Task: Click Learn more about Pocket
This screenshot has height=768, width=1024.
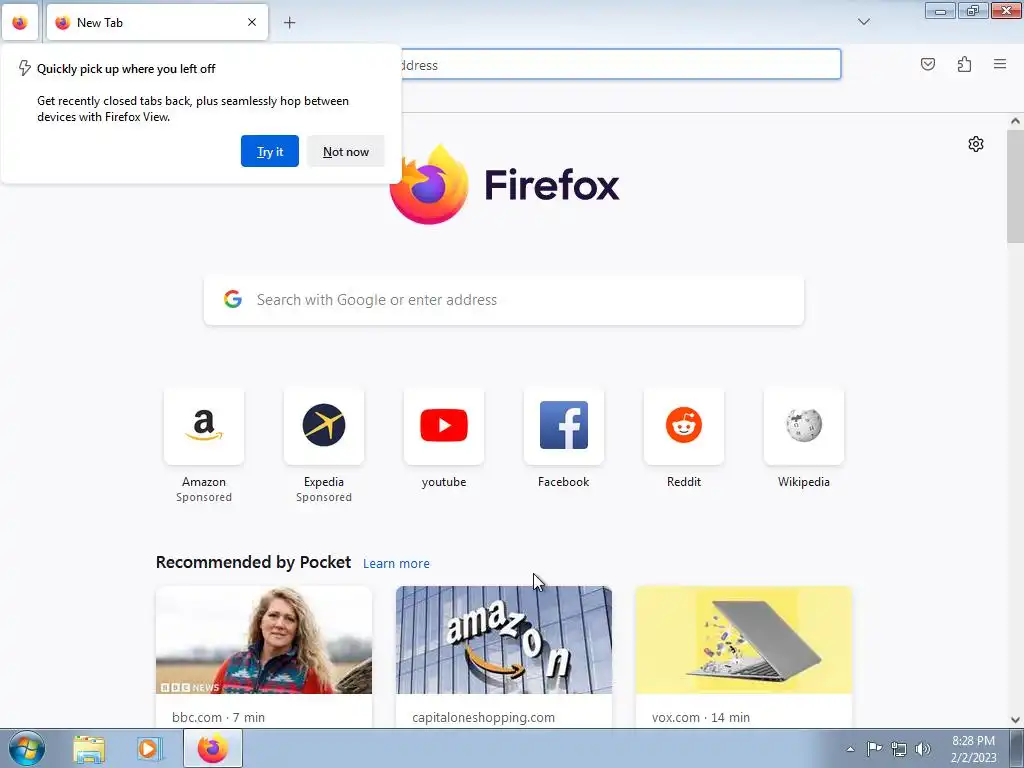Action: point(396,563)
